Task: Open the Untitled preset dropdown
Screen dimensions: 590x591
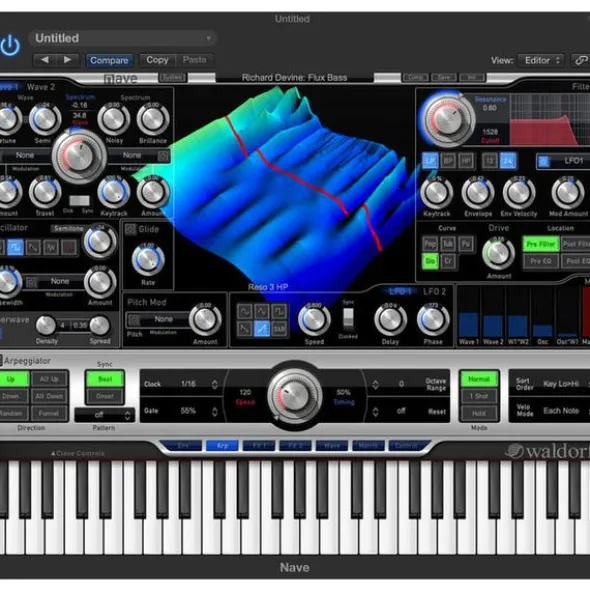Action: click(123, 38)
